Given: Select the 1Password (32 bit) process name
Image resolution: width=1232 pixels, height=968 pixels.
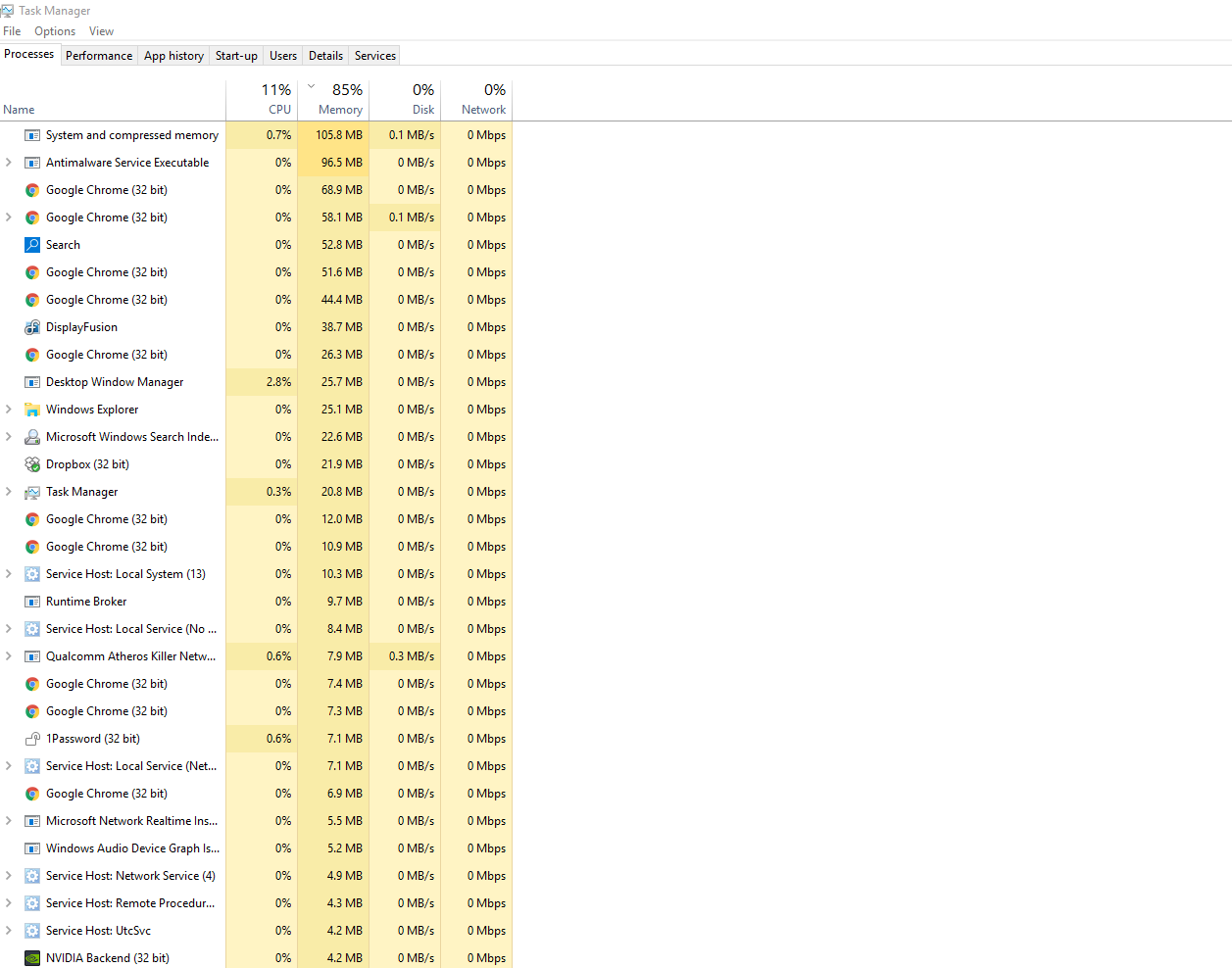Looking at the screenshot, I should [x=93, y=739].
